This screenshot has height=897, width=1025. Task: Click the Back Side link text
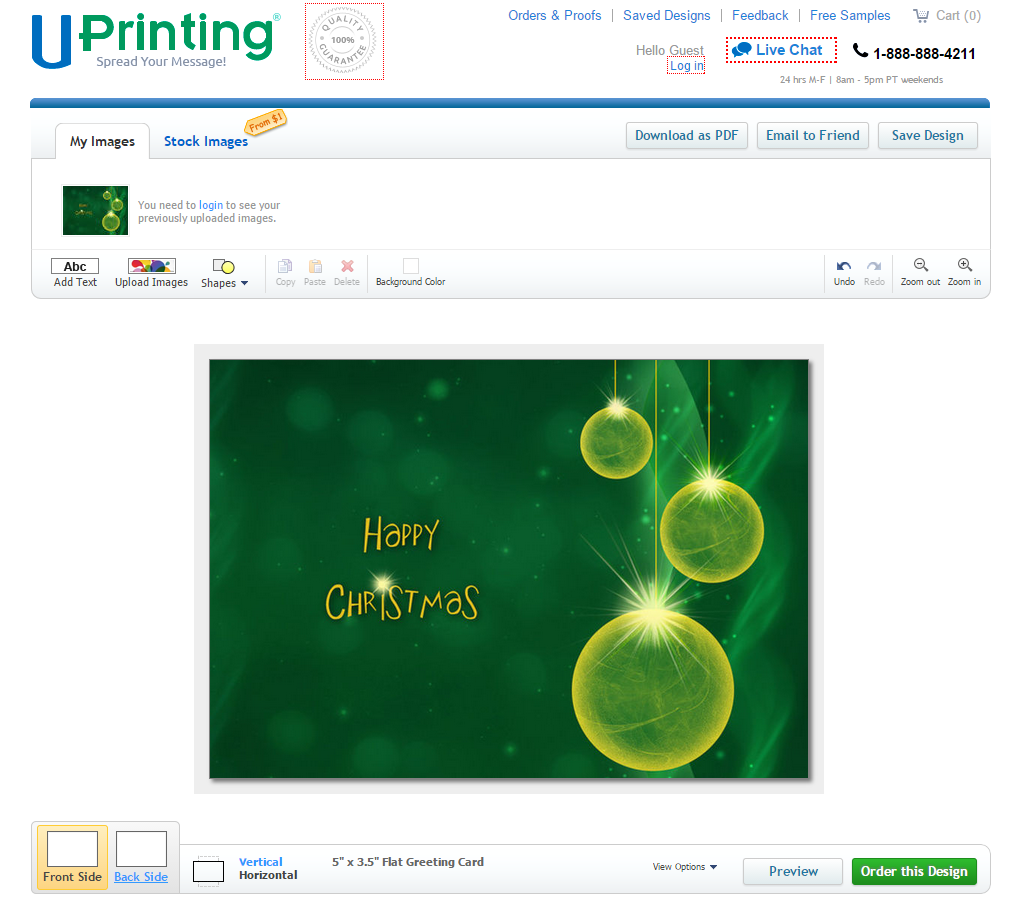click(x=141, y=877)
